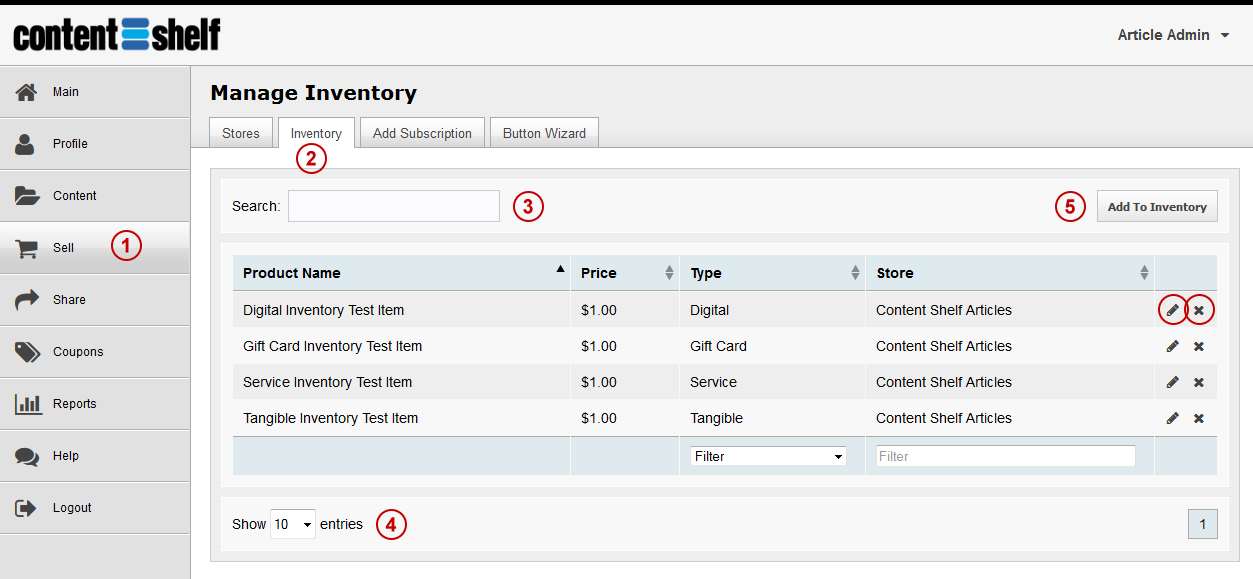This screenshot has width=1253, height=579.
Task: Open Share using the arrow icon
Action: 27,300
